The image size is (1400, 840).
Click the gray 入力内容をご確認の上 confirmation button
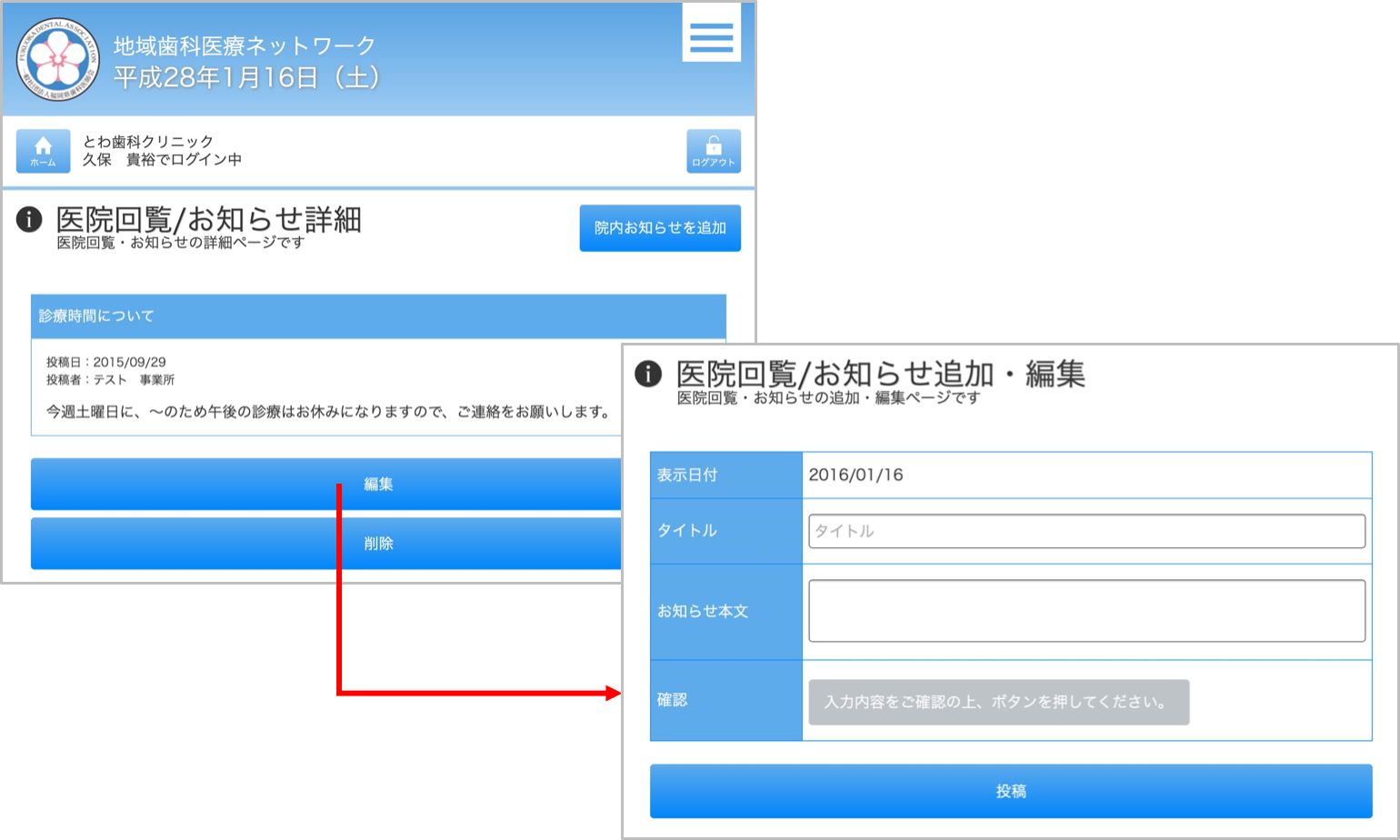pos(998,702)
